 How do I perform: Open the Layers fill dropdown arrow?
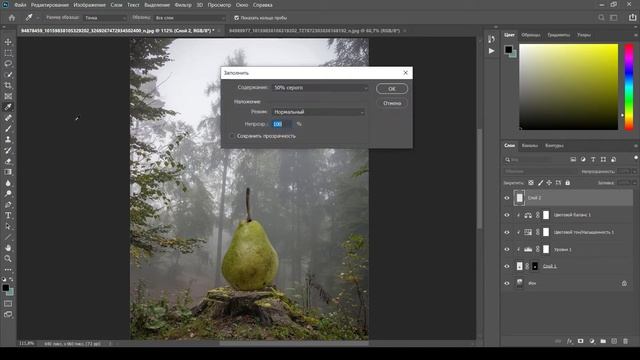(634, 183)
